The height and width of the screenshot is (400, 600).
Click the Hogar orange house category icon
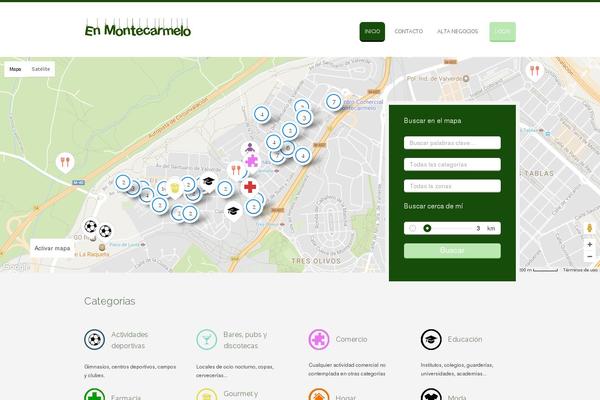319,394
